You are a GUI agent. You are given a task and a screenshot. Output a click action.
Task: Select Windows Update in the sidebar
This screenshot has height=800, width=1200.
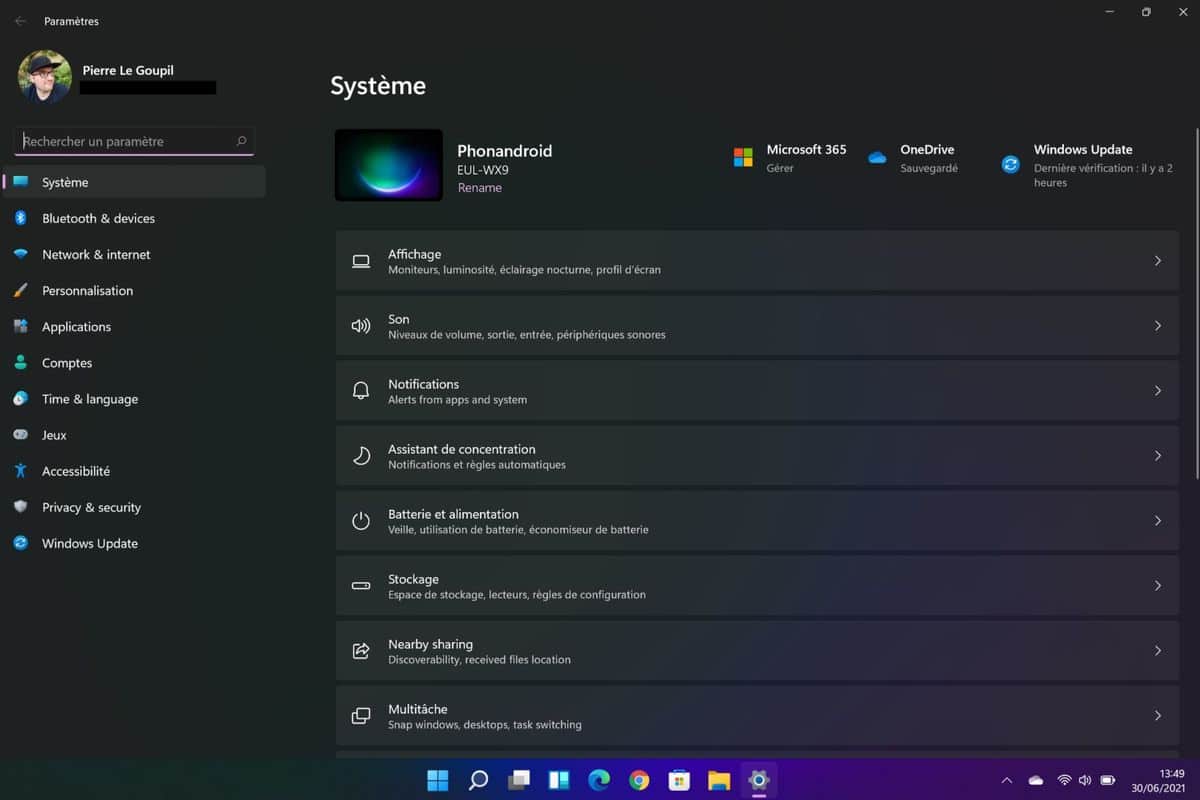point(135,543)
